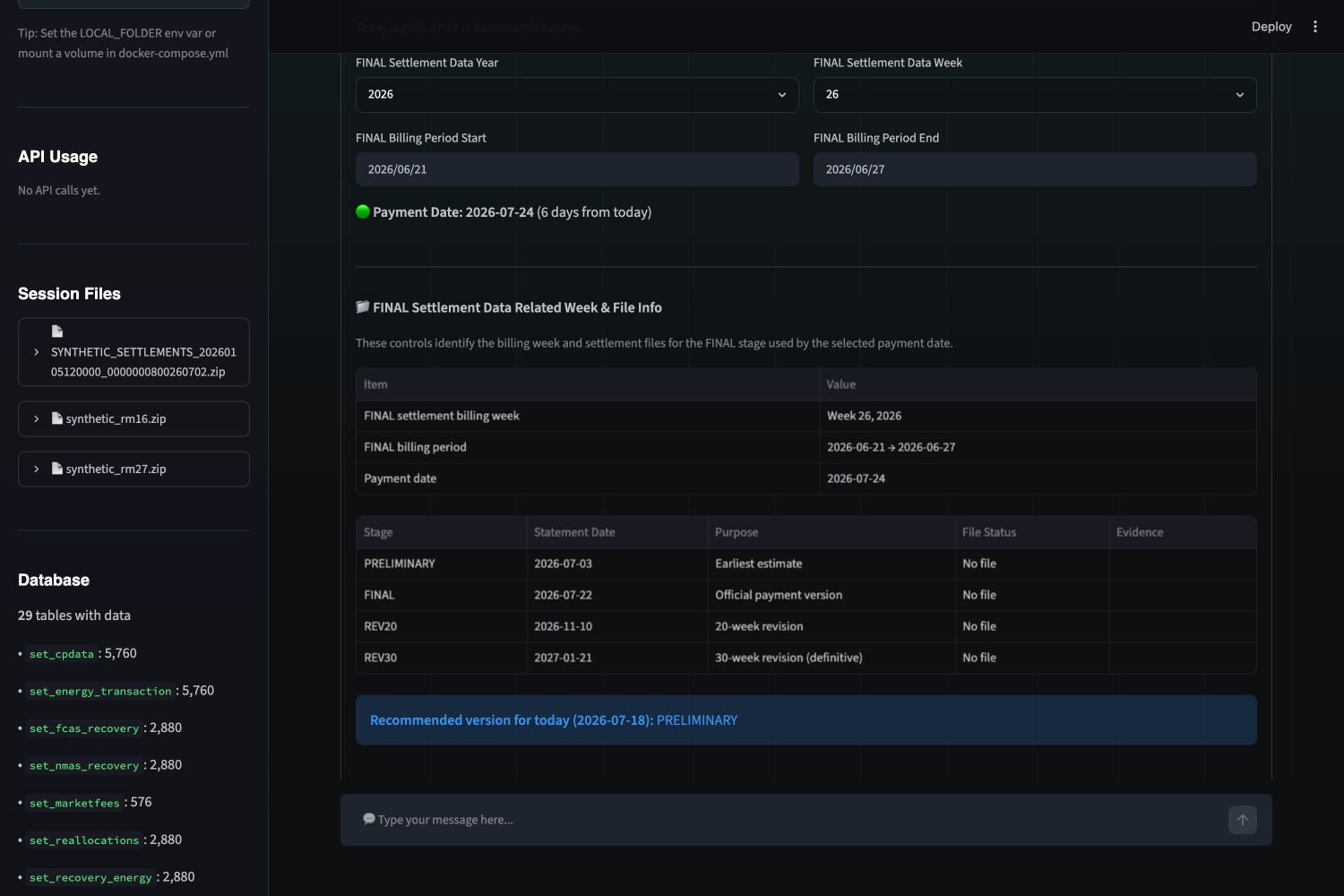Click the 2026-07-24 payment date value cell
Image resolution: width=1344 pixels, height=896 pixels.
[x=1038, y=478]
